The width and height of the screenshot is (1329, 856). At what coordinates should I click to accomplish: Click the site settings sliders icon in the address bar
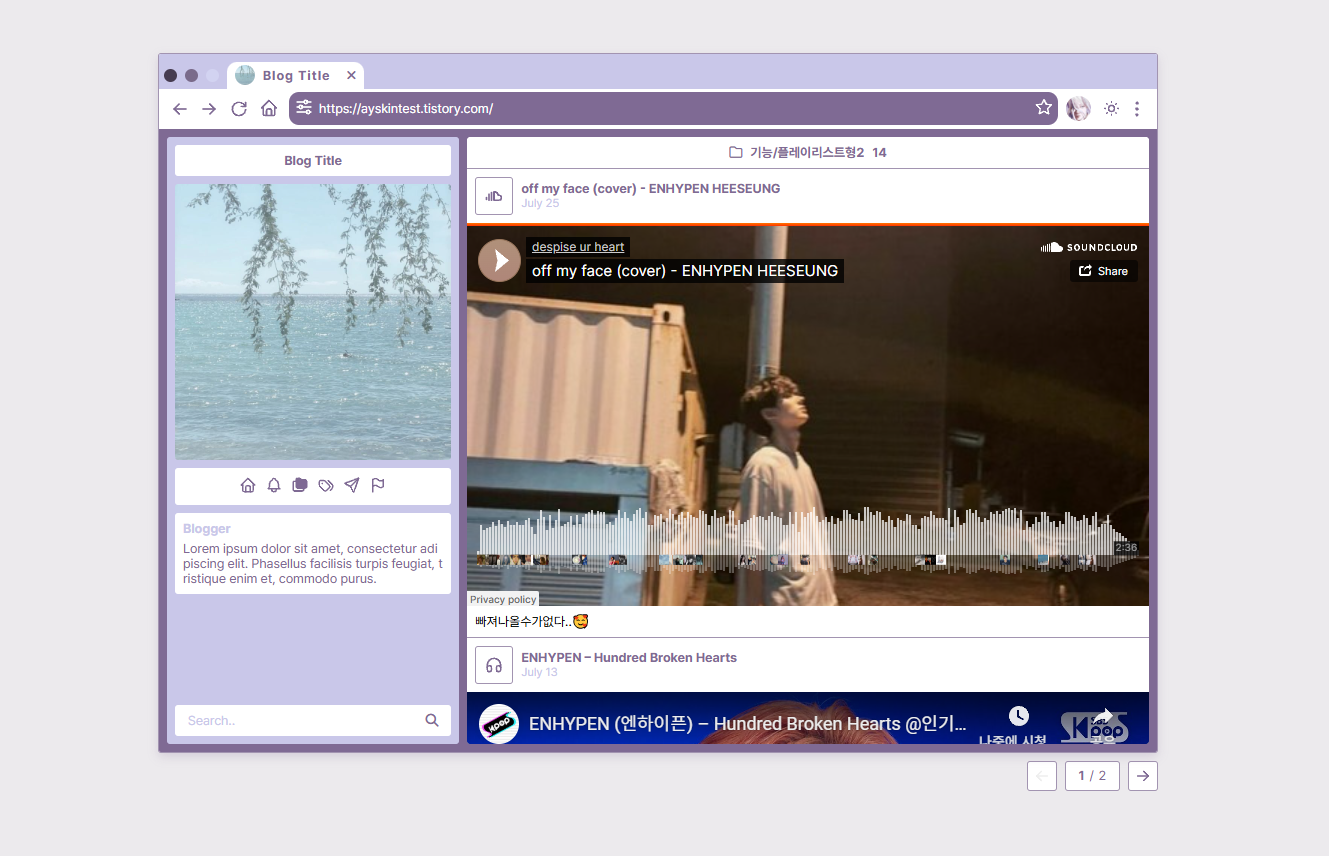[304, 108]
